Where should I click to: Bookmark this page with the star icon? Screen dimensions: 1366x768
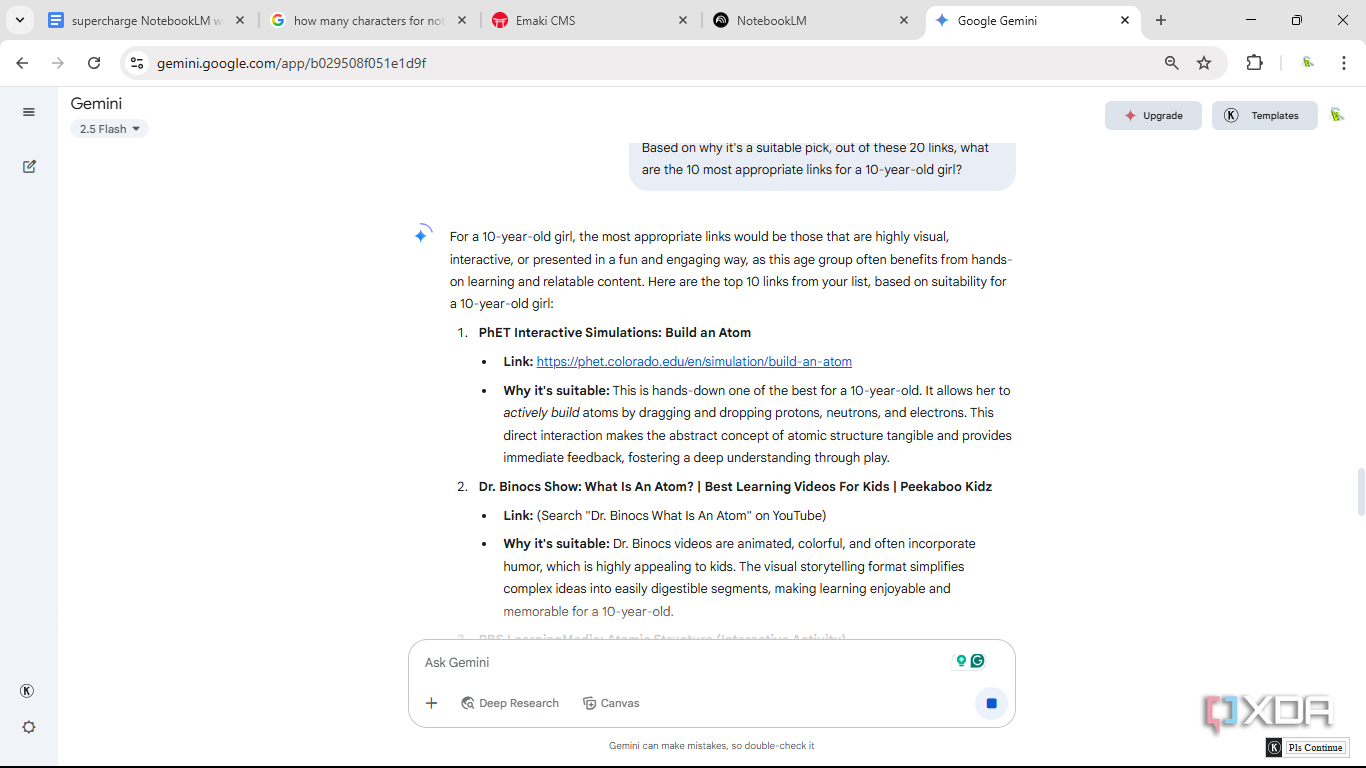[1204, 63]
